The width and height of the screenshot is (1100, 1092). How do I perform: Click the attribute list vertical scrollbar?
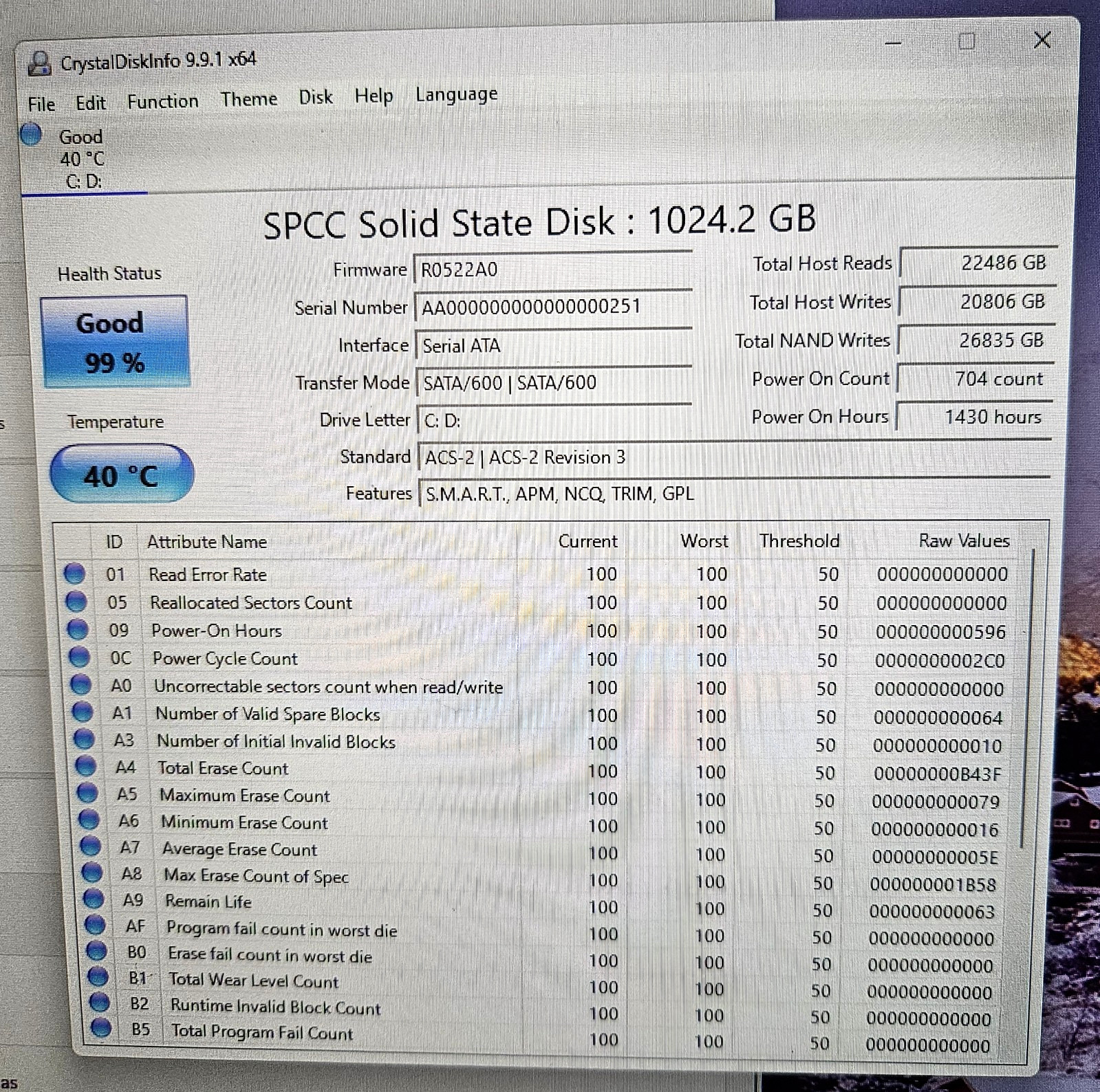[1029, 698]
